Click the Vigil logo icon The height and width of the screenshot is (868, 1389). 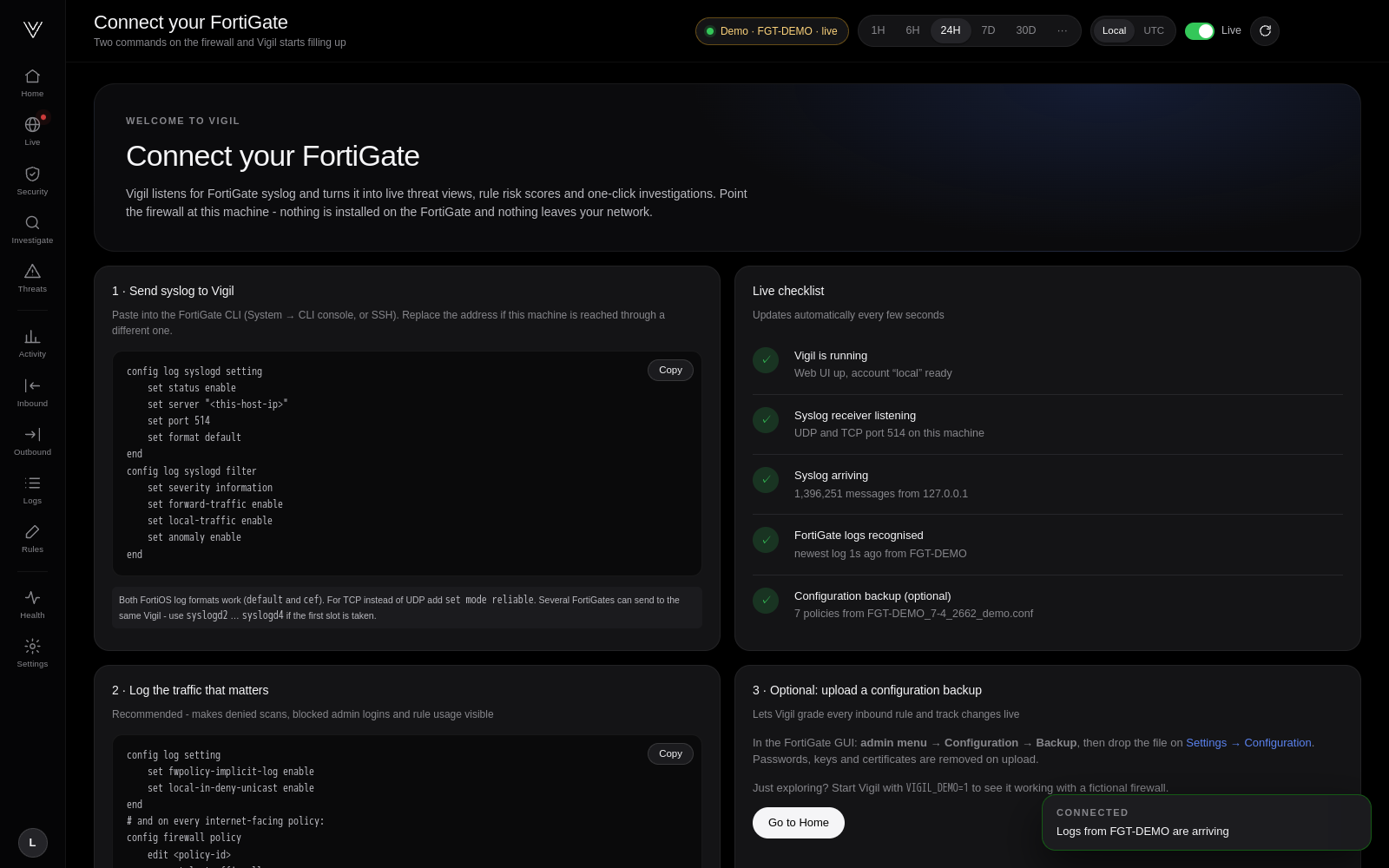[33, 30]
